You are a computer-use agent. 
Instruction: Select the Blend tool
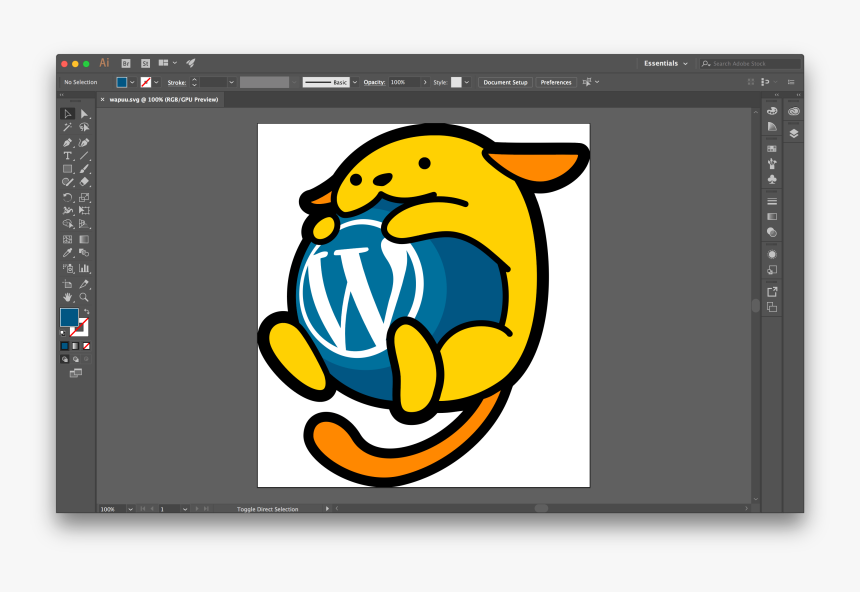coord(84,253)
